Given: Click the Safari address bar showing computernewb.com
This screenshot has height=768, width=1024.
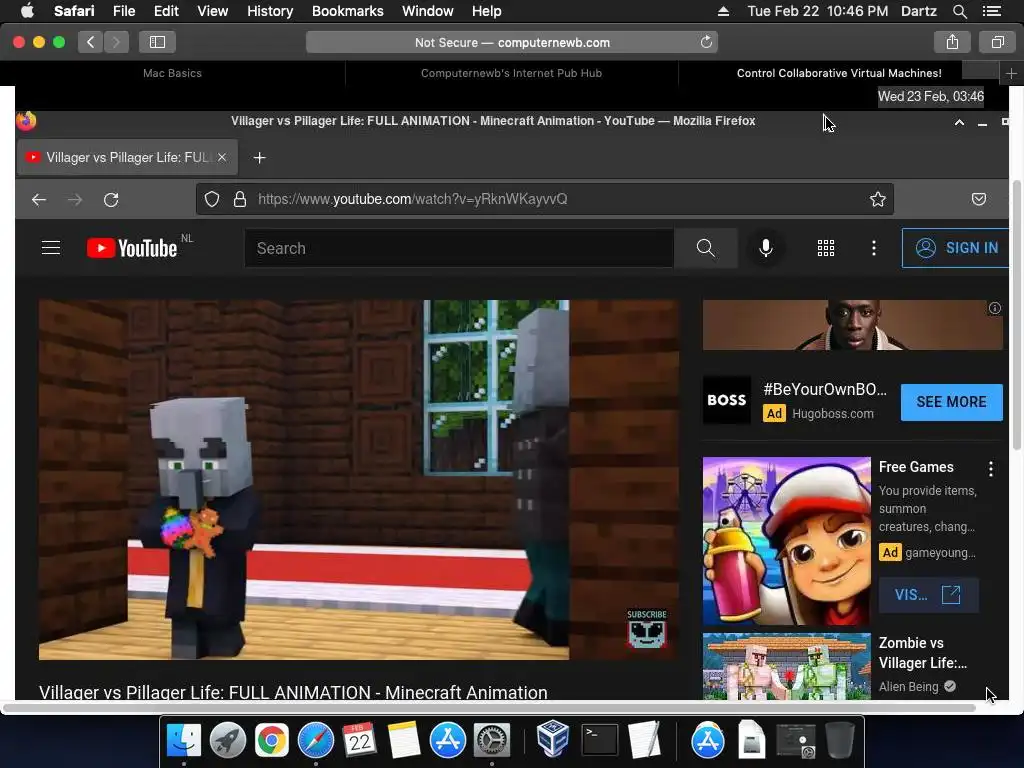Looking at the screenshot, I should [x=511, y=42].
